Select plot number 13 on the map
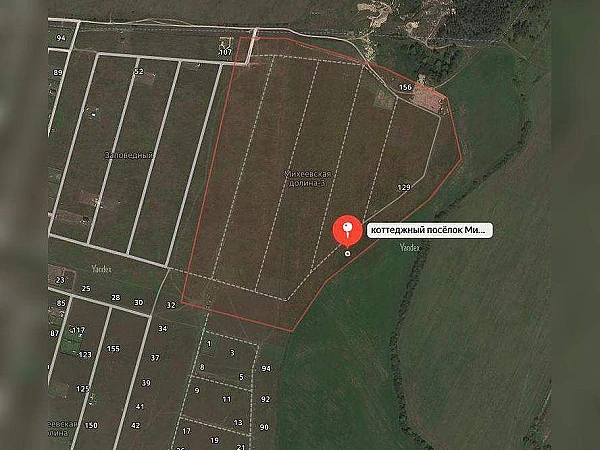This screenshot has width=600, height=450. tap(238, 422)
